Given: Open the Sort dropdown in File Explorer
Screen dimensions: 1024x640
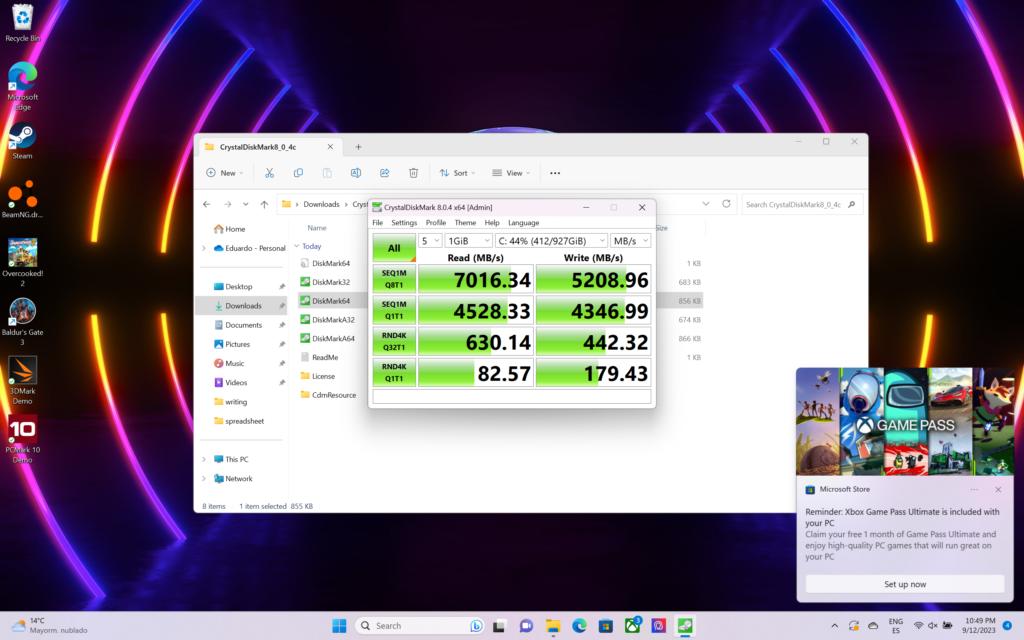Looking at the screenshot, I should pos(457,173).
